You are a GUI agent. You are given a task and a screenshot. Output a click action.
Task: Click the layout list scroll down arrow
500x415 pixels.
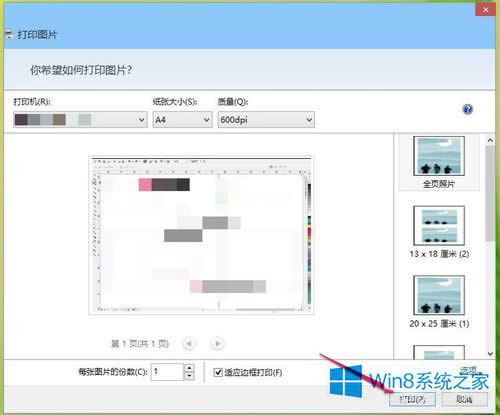(x=490, y=354)
